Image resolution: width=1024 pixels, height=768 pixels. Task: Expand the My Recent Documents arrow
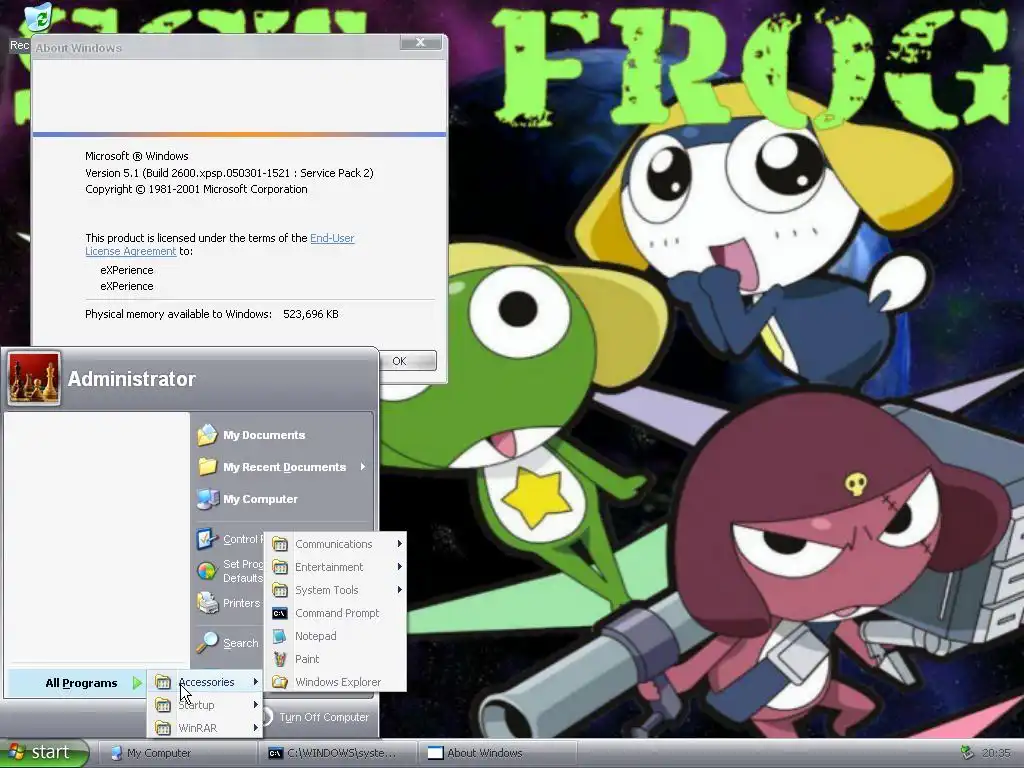pos(362,466)
